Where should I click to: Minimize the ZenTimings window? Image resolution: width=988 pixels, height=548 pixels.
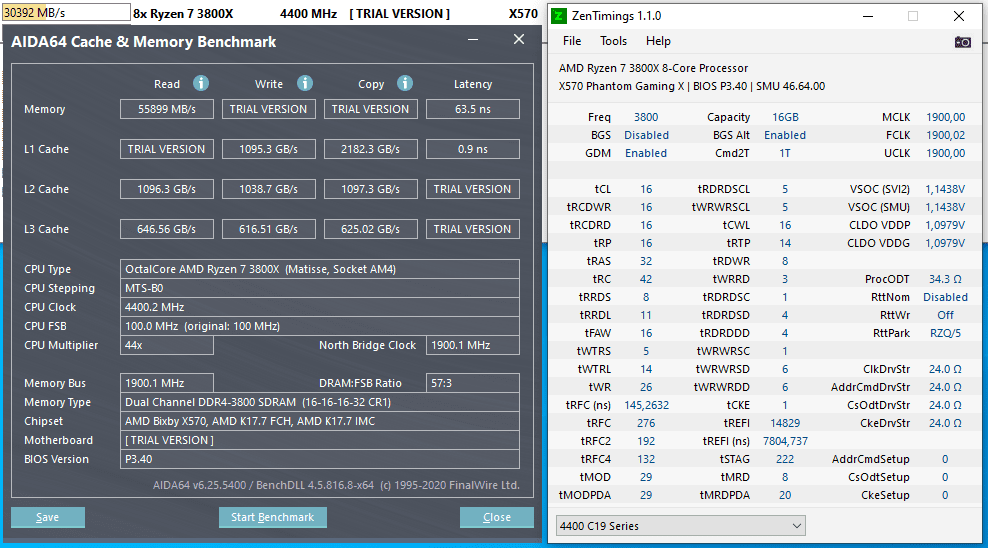click(x=868, y=16)
